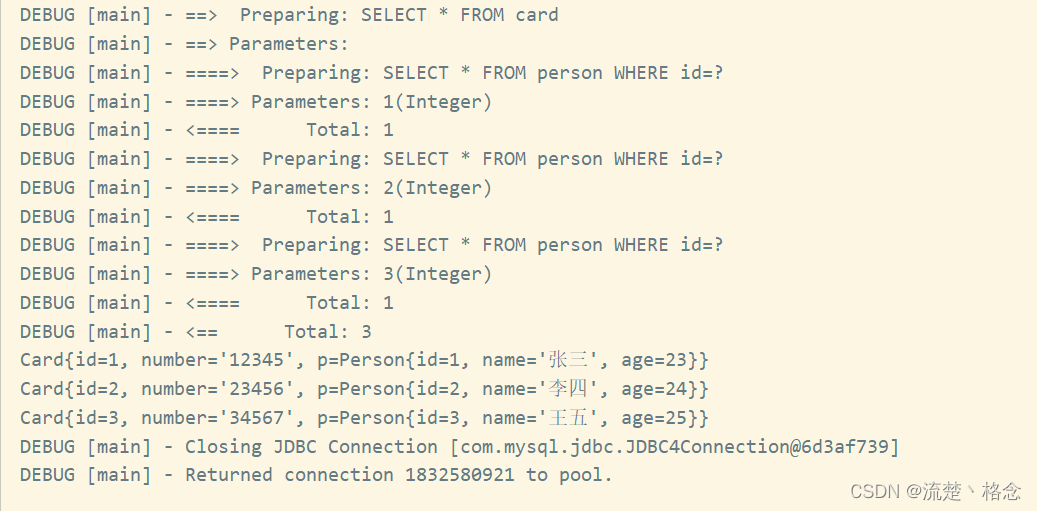
Task: Click the Parameters: 2(Integer) log line
Action: 256,188
